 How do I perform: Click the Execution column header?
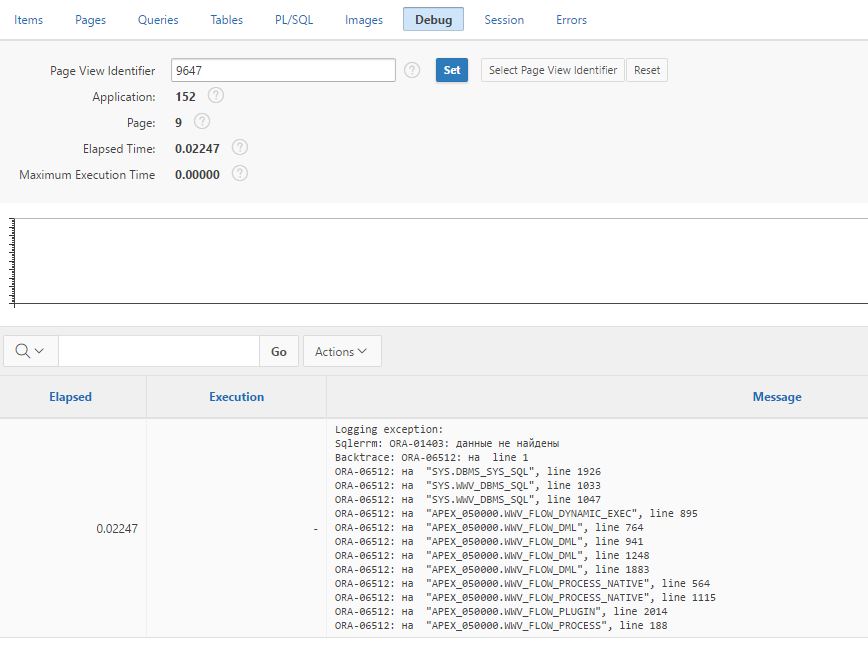point(236,397)
